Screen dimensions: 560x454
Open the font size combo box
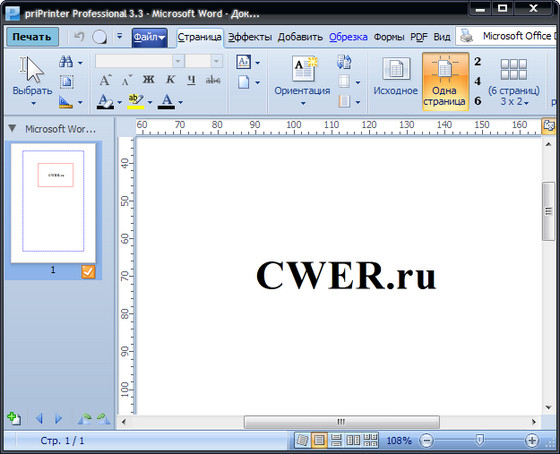coord(204,61)
